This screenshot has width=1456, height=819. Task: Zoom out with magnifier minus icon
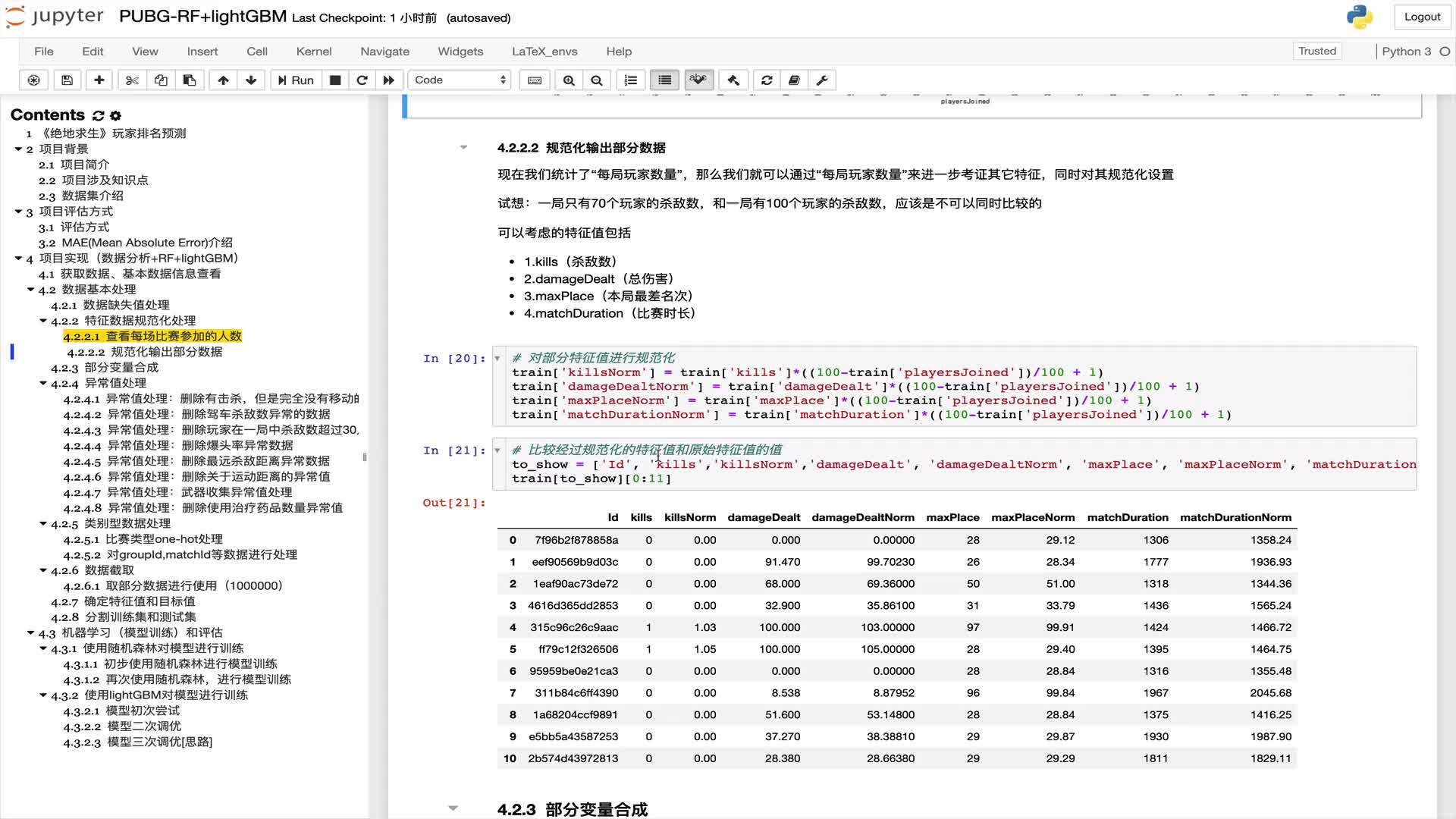click(597, 80)
